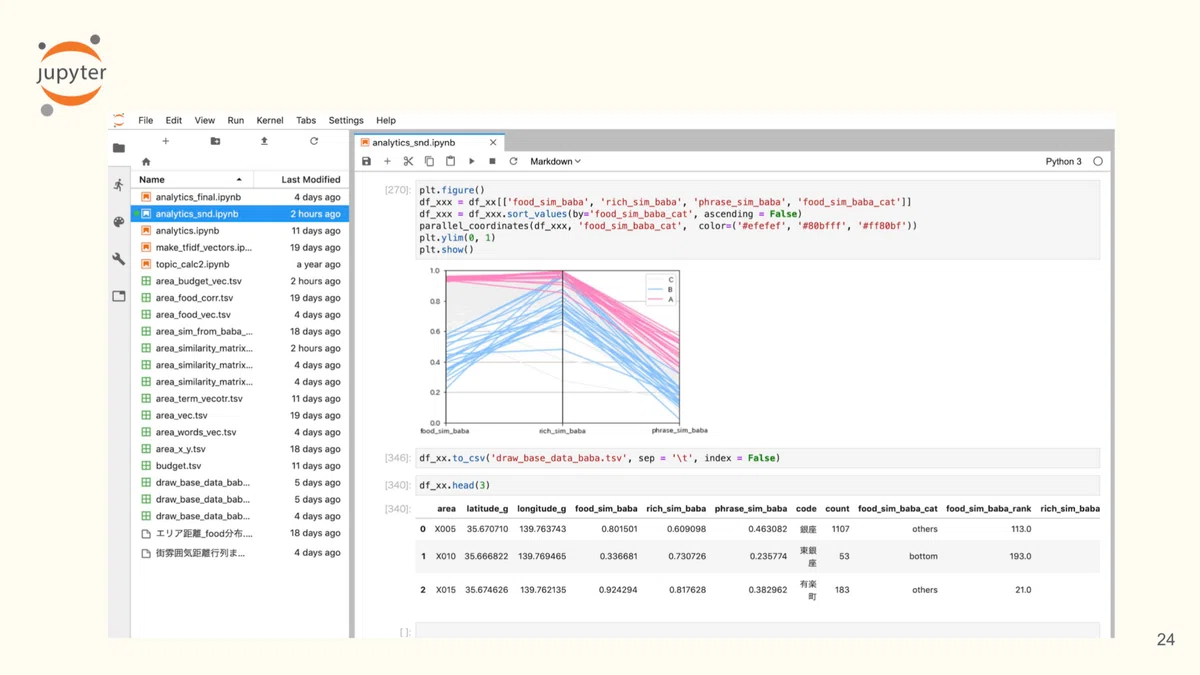Run the selected cell
Image resolution: width=1200 pixels, height=675 pixels.
click(472, 161)
